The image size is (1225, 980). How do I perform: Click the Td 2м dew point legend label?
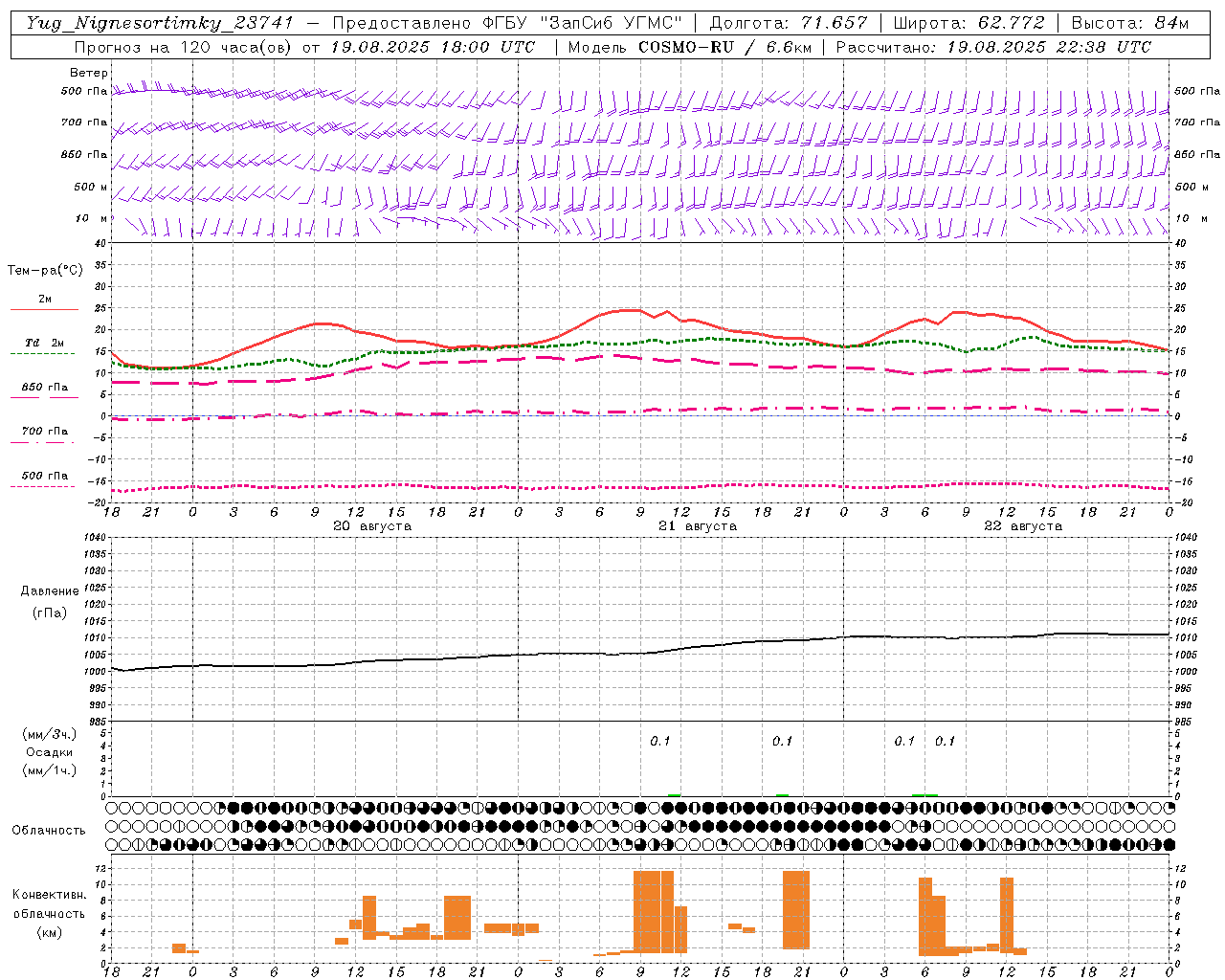(44, 343)
